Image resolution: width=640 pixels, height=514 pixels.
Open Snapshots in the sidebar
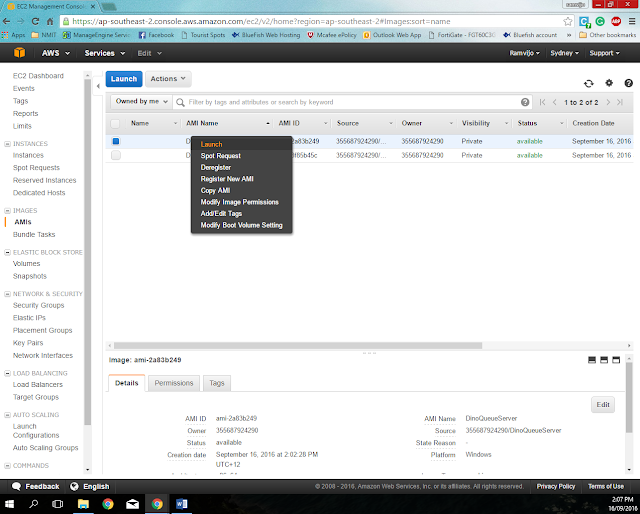click(x=30, y=276)
